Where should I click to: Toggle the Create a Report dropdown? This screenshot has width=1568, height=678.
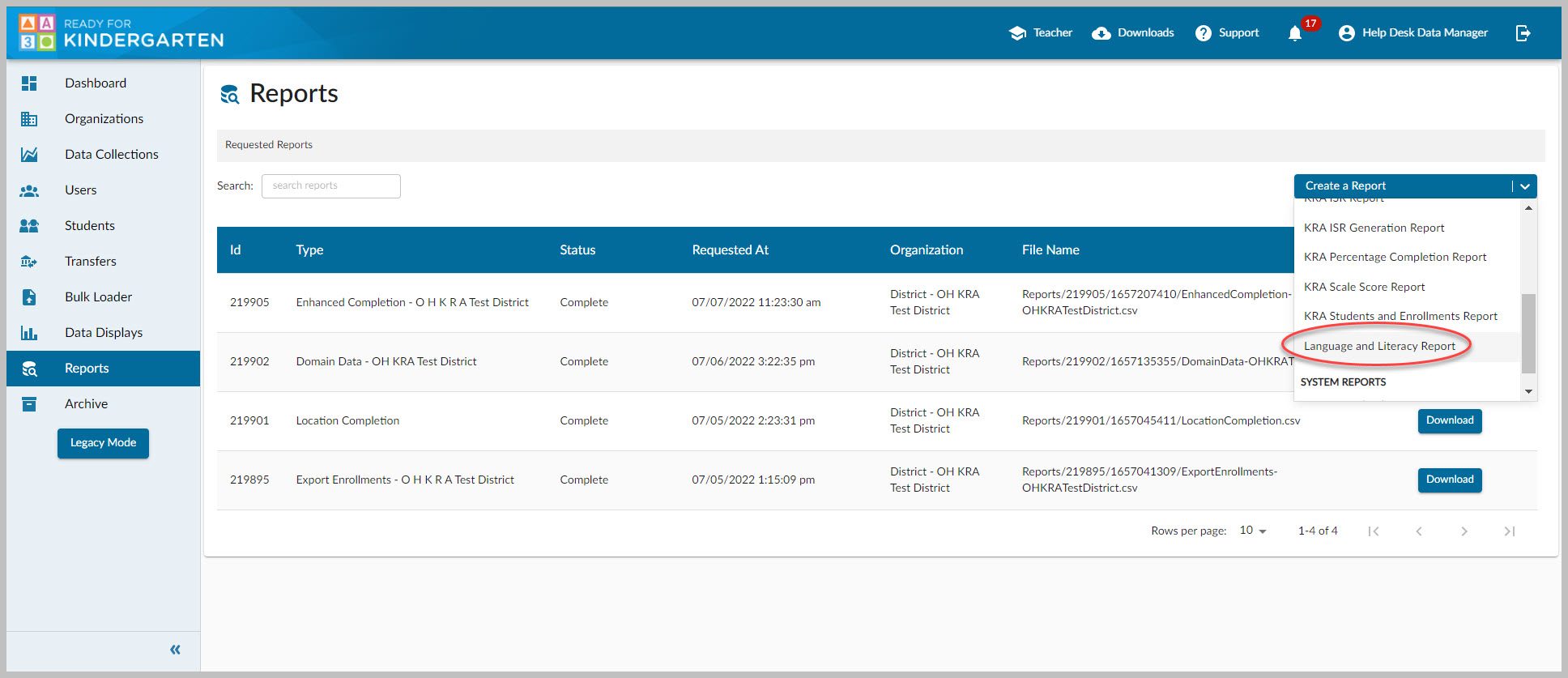pyautogui.click(x=1415, y=185)
